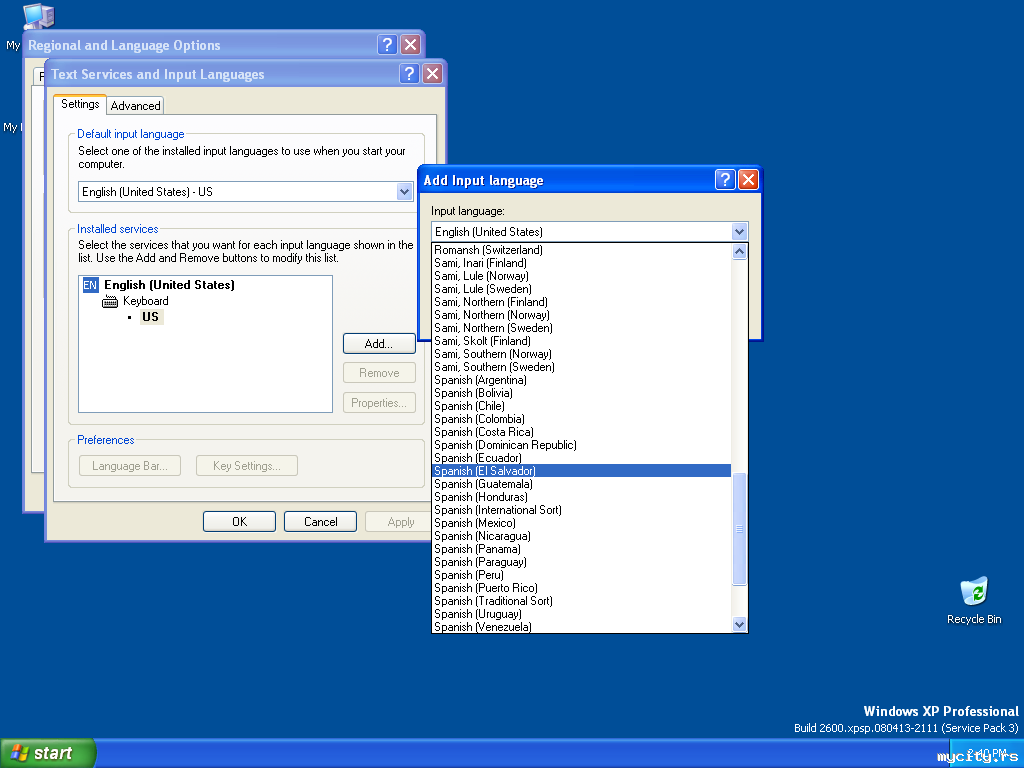Switch to the Advanced tab
Viewport: 1024px width, 768px height.
pos(135,106)
